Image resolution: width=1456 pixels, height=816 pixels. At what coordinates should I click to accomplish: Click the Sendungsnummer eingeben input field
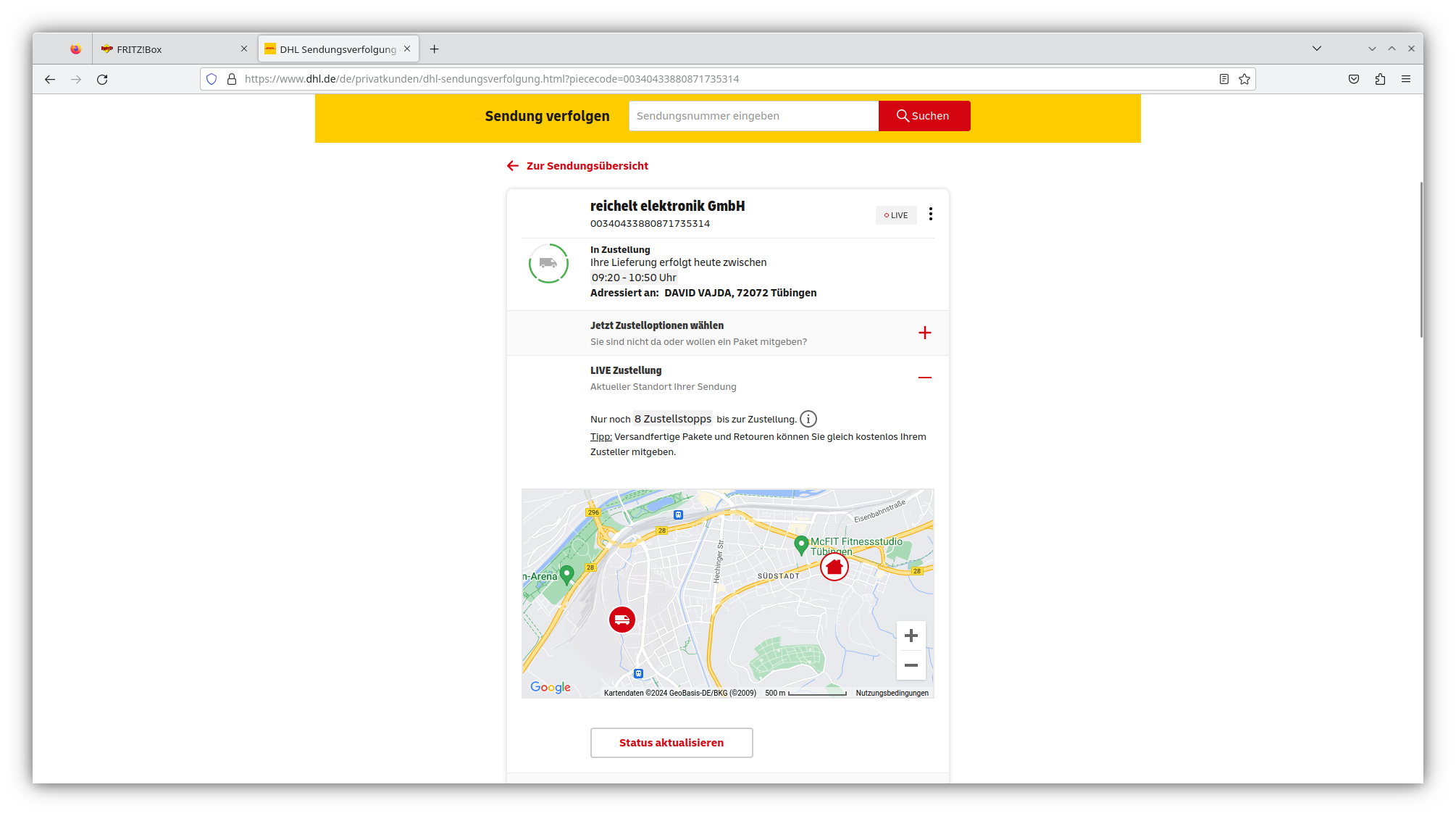(753, 116)
